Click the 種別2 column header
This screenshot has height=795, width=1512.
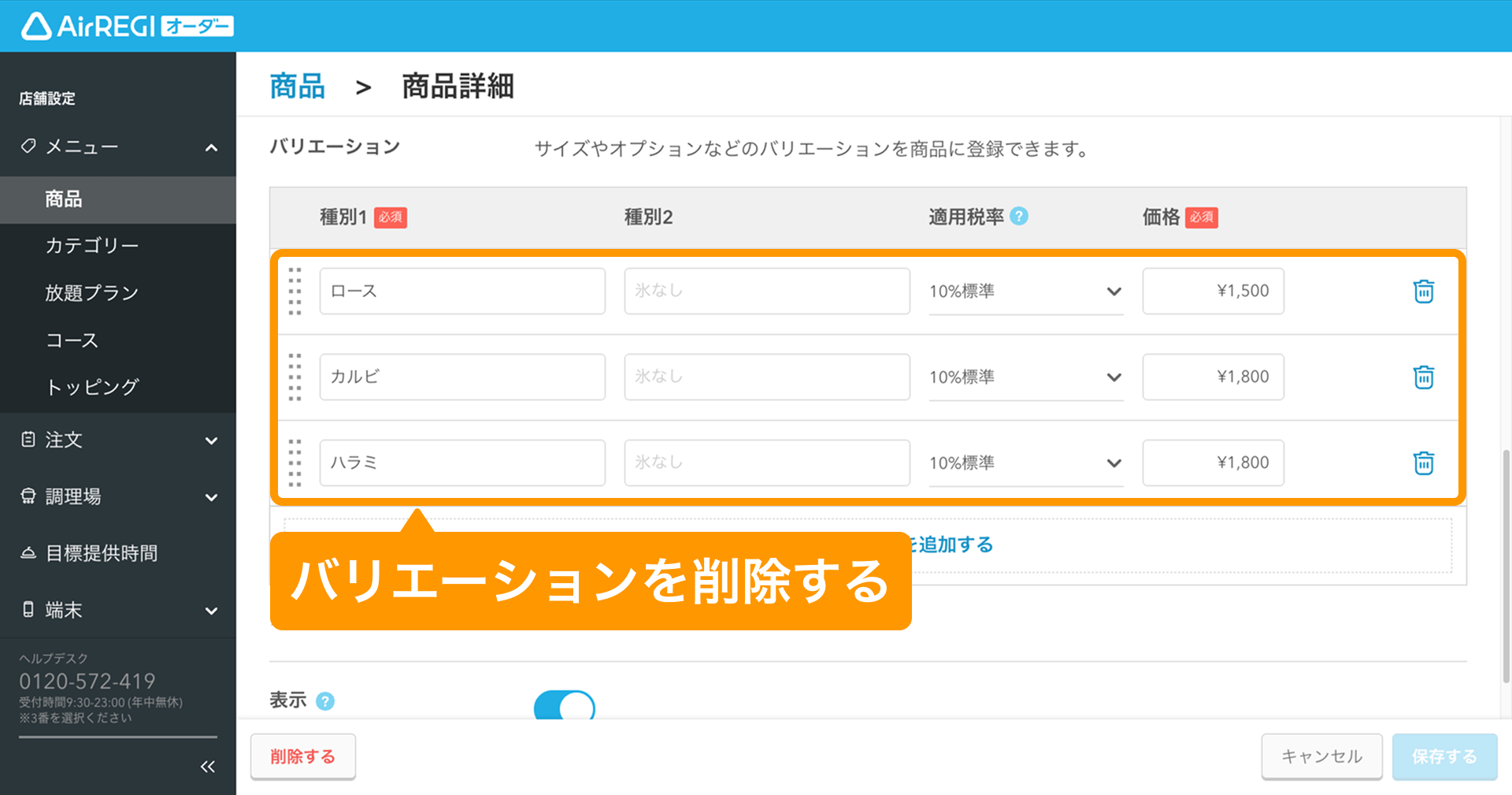click(648, 217)
